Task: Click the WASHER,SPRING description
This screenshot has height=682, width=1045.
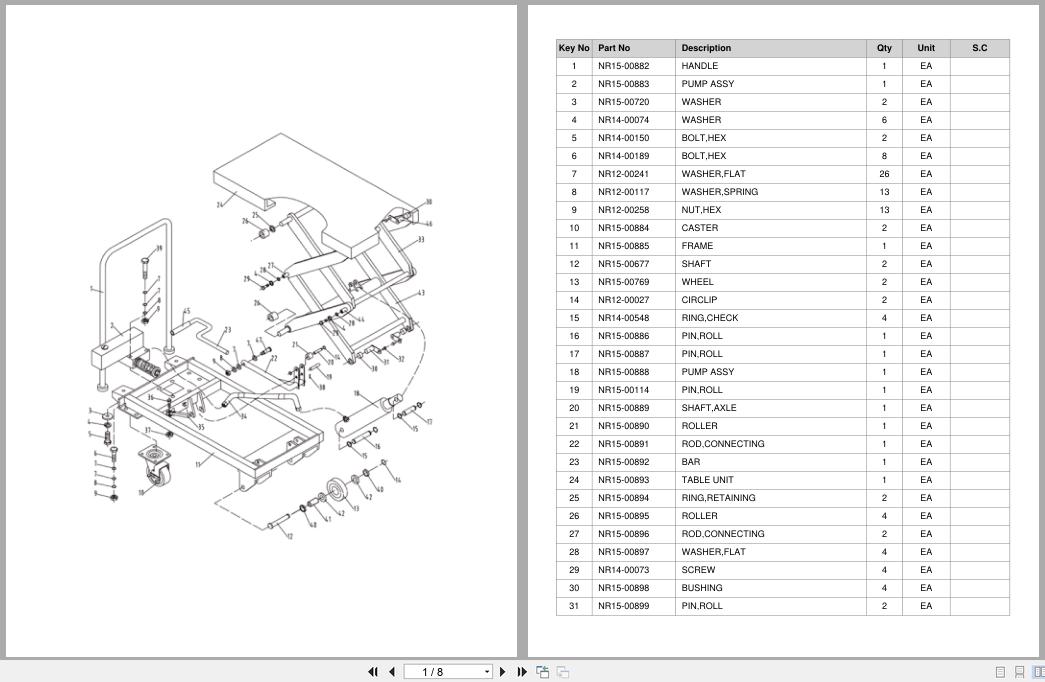Action: click(x=720, y=192)
